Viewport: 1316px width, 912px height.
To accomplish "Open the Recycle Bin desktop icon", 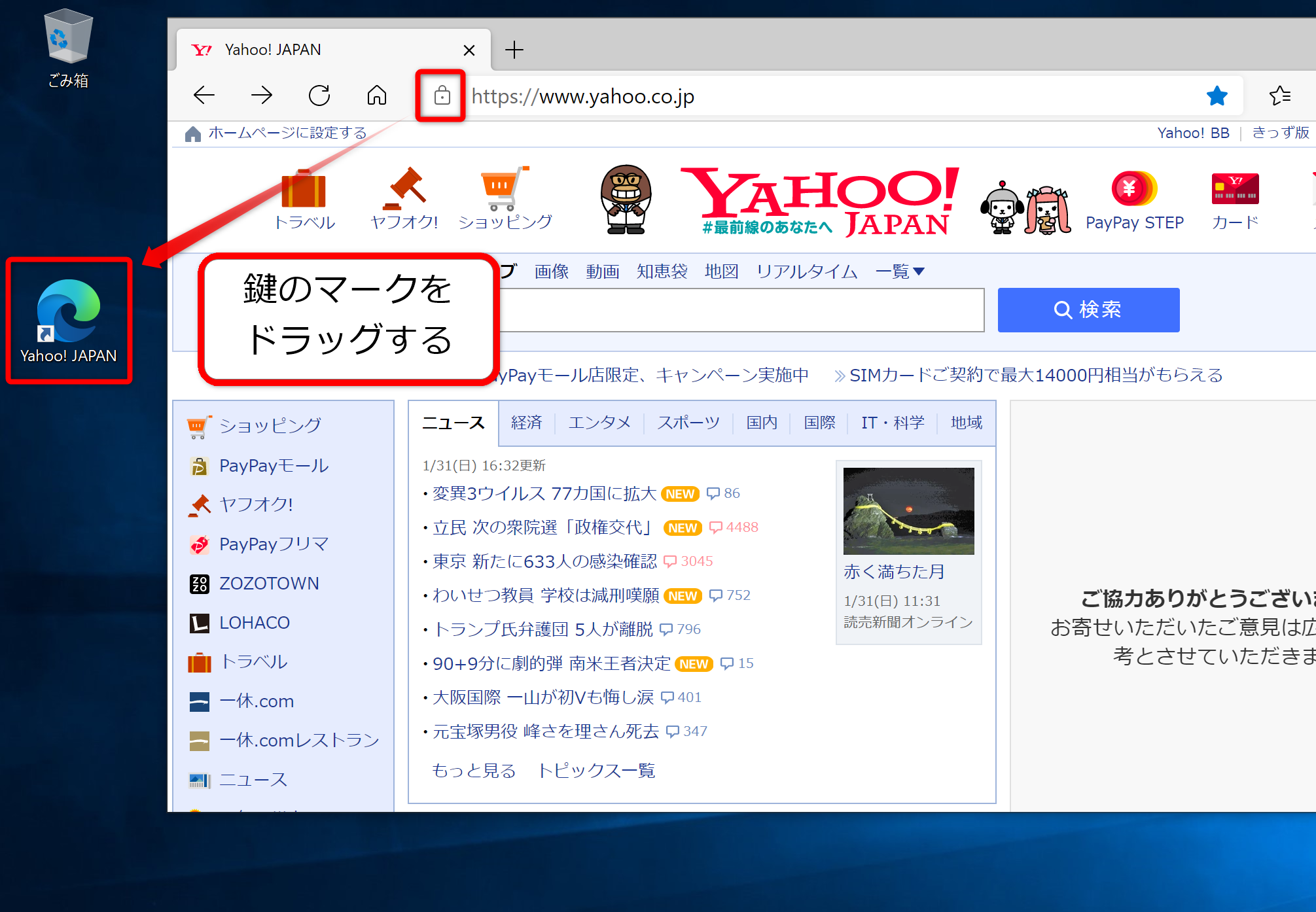I will 68,48.
